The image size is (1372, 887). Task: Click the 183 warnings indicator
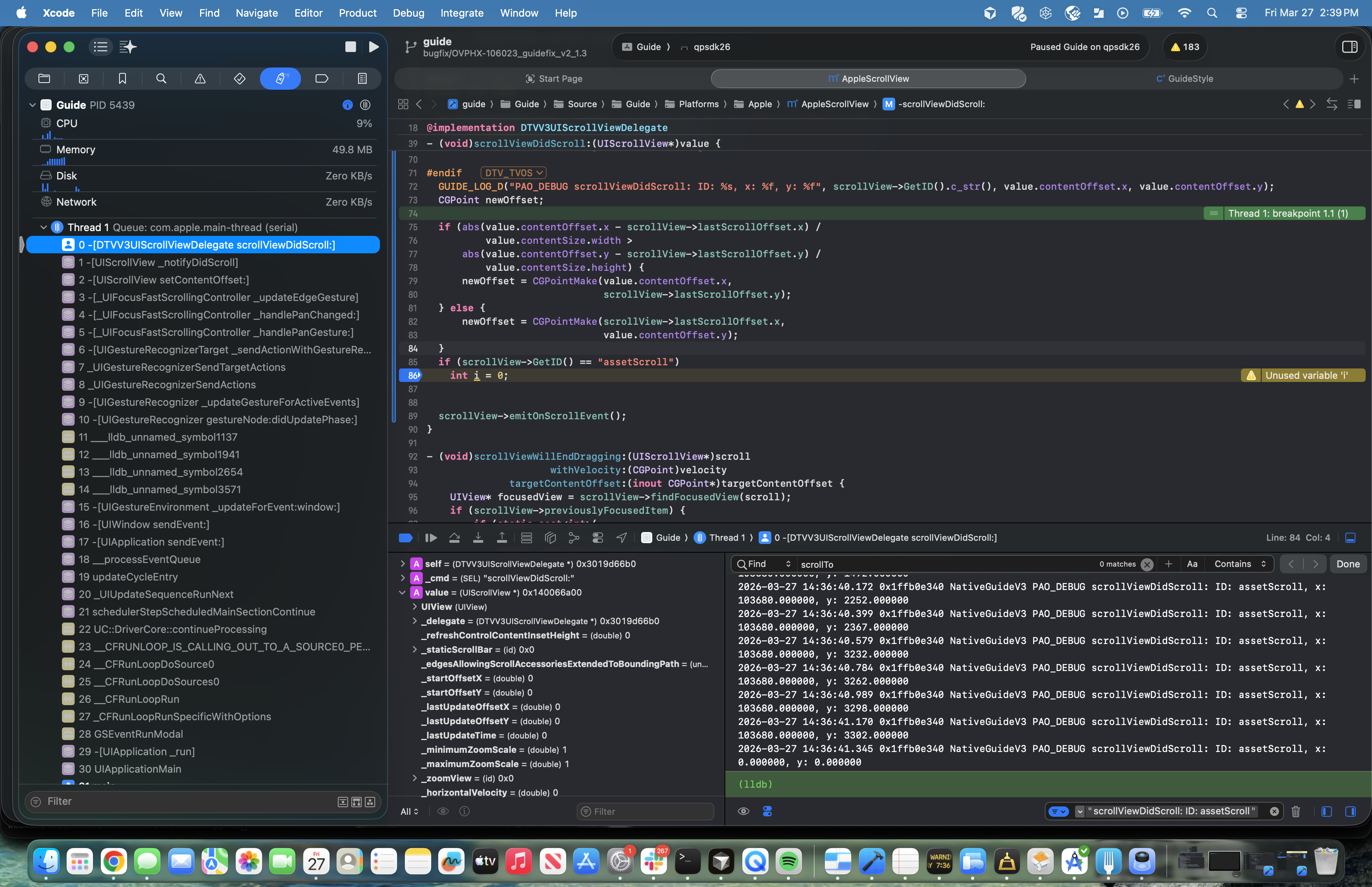[x=1185, y=47]
